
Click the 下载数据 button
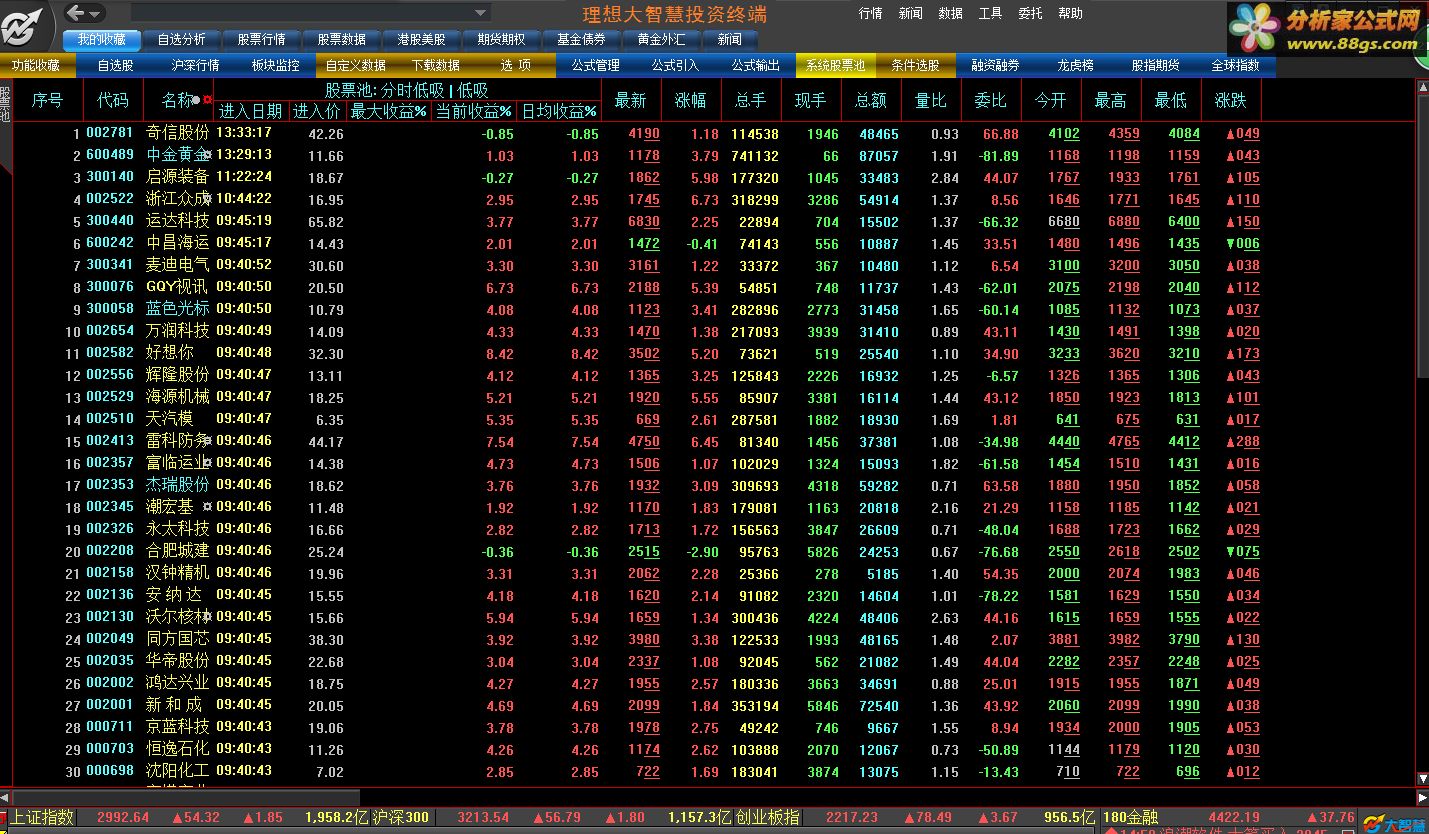pyautogui.click(x=436, y=65)
